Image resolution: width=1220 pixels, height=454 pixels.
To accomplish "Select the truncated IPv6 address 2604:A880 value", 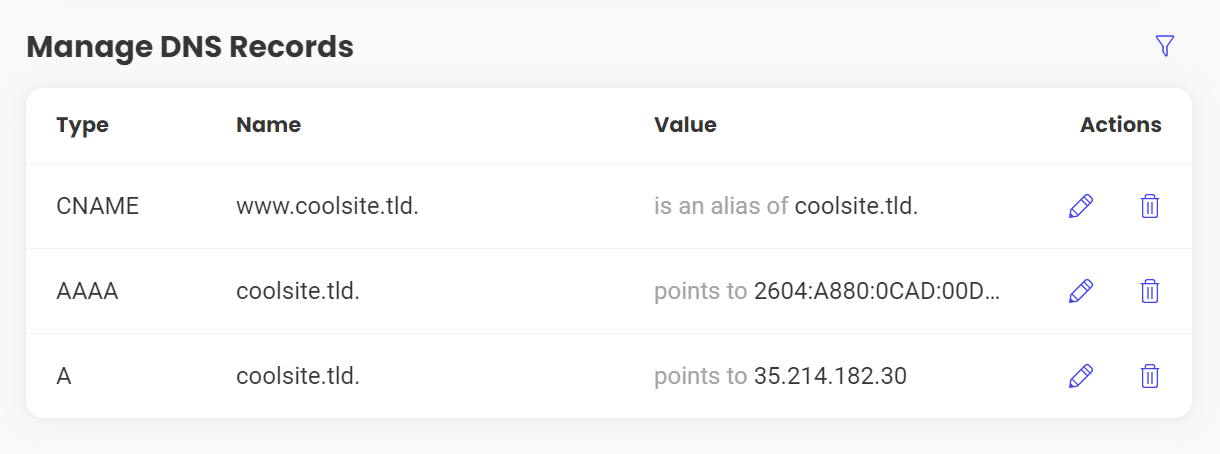I will [x=877, y=292].
